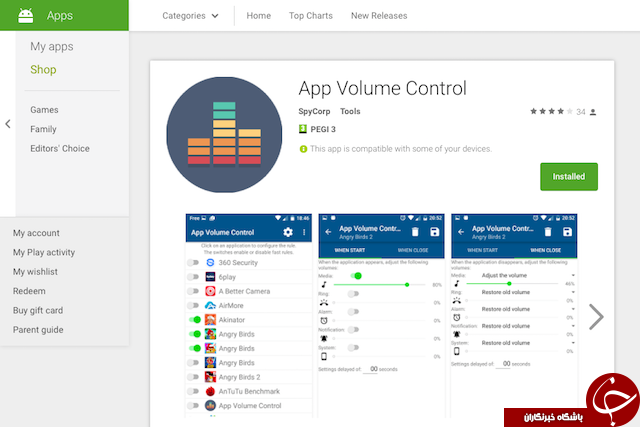The image size is (640, 427).
Task: Open the Adjust the volume dropdown
Action: click(x=528, y=276)
